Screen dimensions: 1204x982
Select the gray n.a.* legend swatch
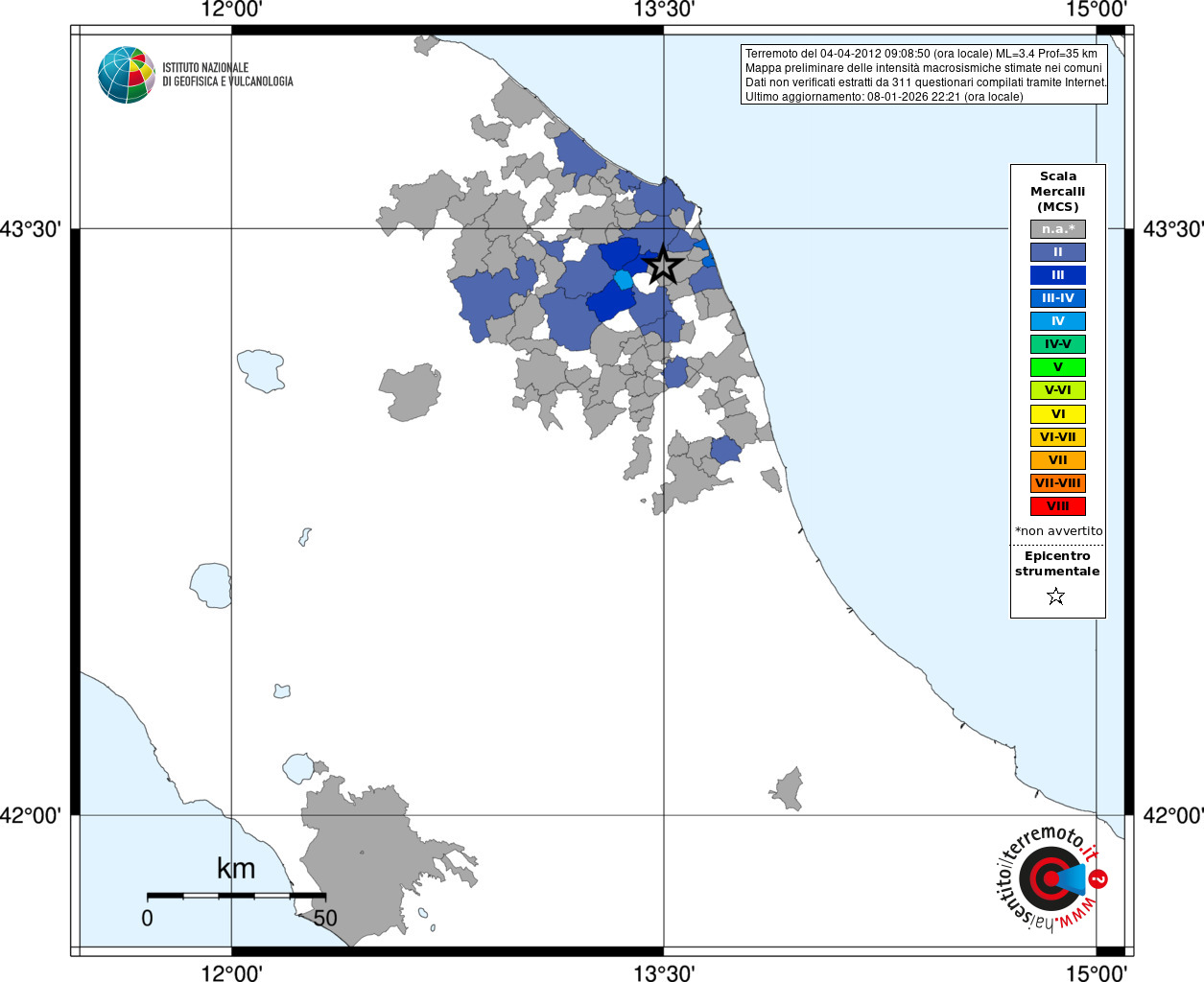[1058, 229]
